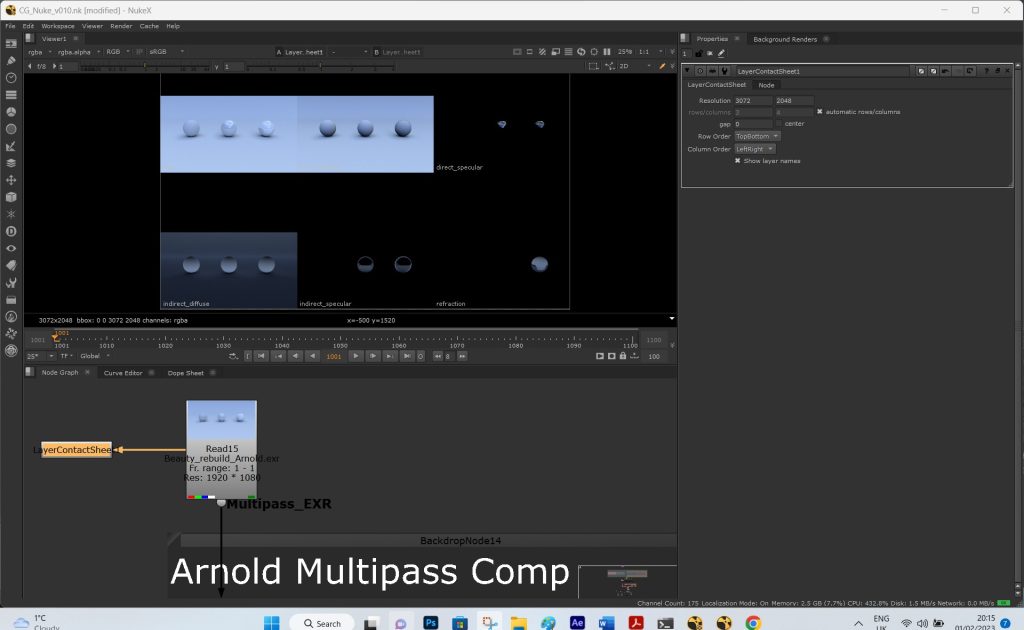The height and width of the screenshot is (630, 1024).
Task: Jump to the first frame
Action: (261, 356)
